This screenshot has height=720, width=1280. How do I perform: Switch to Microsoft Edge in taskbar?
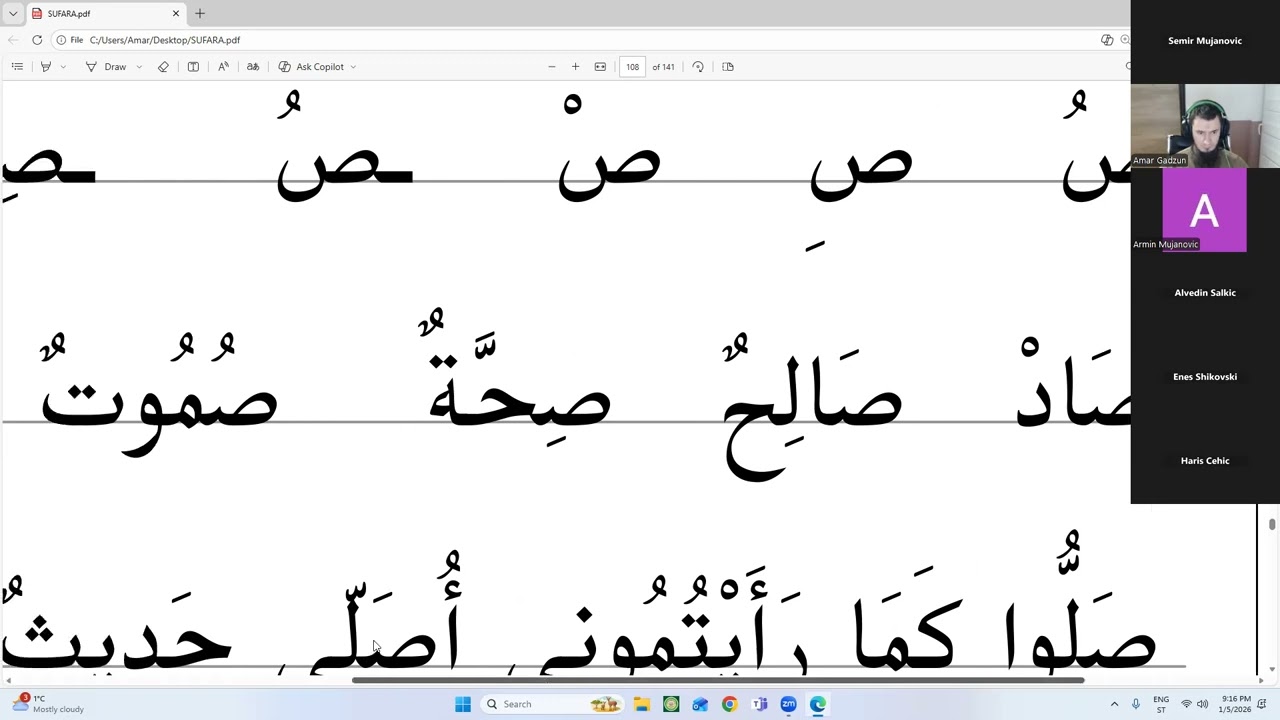pos(818,704)
